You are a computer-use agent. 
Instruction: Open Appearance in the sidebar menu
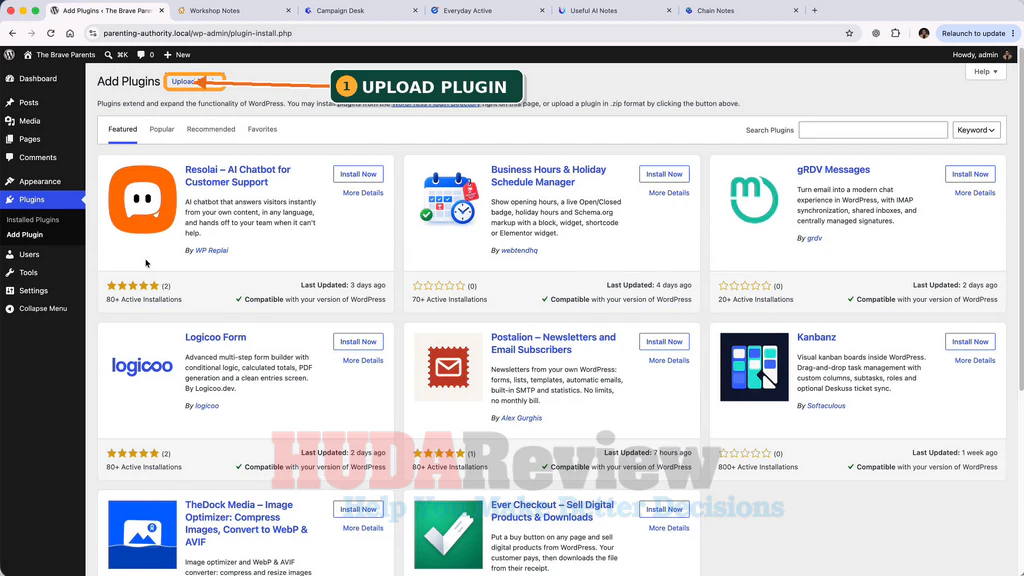(42, 182)
